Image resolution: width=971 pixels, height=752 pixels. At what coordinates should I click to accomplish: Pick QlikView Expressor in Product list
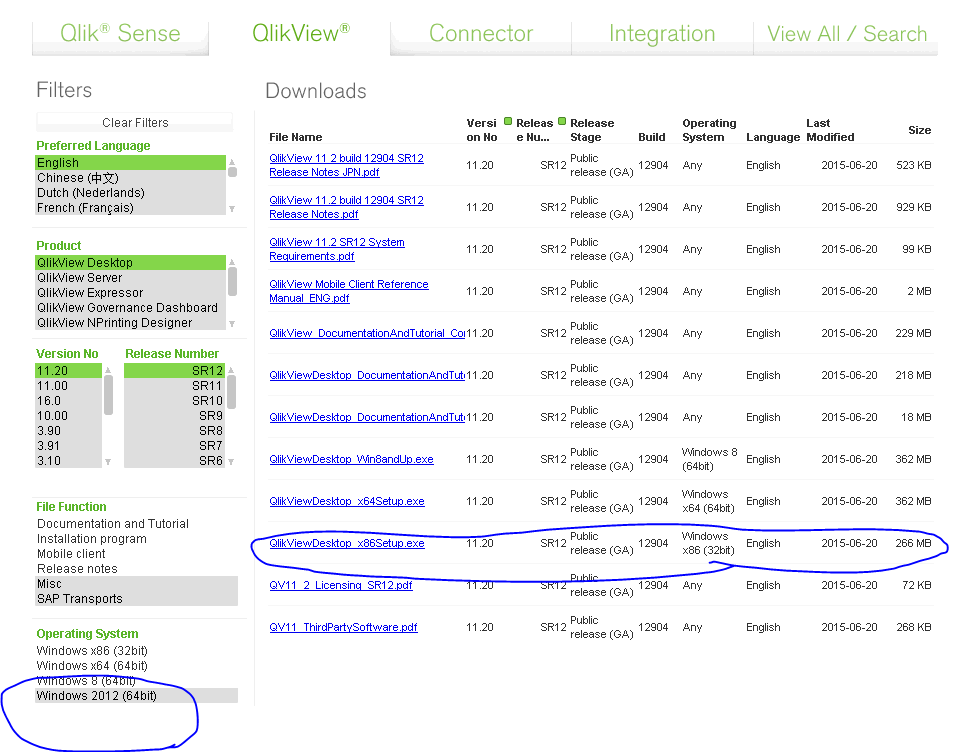click(131, 292)
